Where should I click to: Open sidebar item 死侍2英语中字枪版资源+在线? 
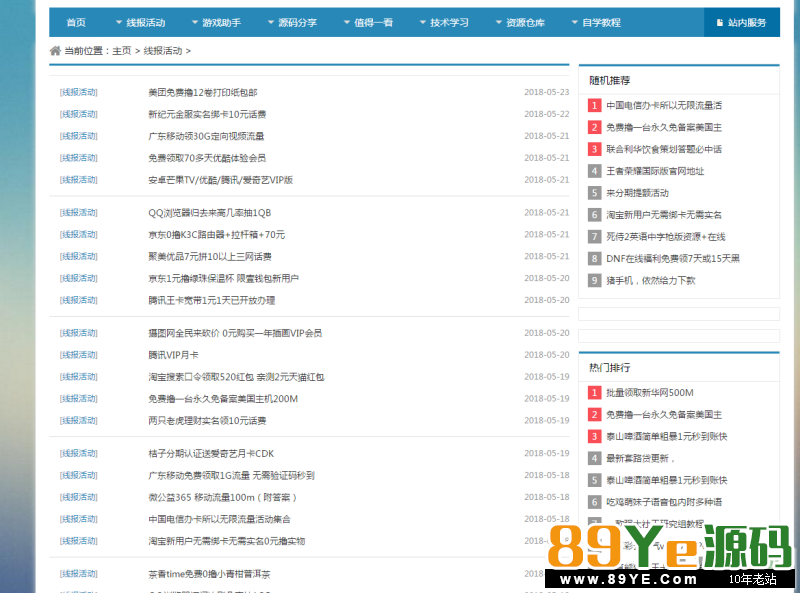665,237
